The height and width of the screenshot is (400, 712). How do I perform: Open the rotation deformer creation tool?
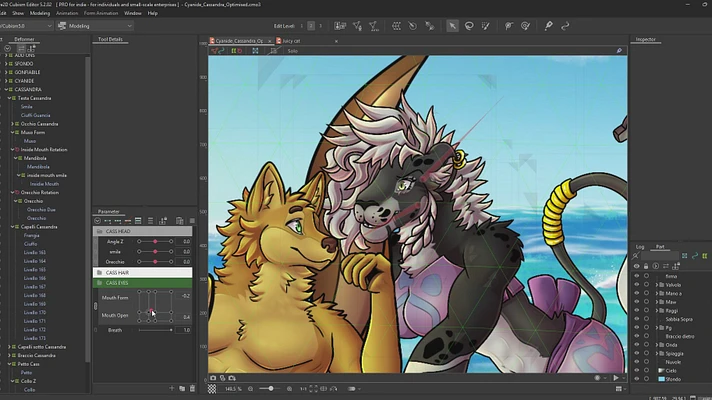[x=412, y=26]
